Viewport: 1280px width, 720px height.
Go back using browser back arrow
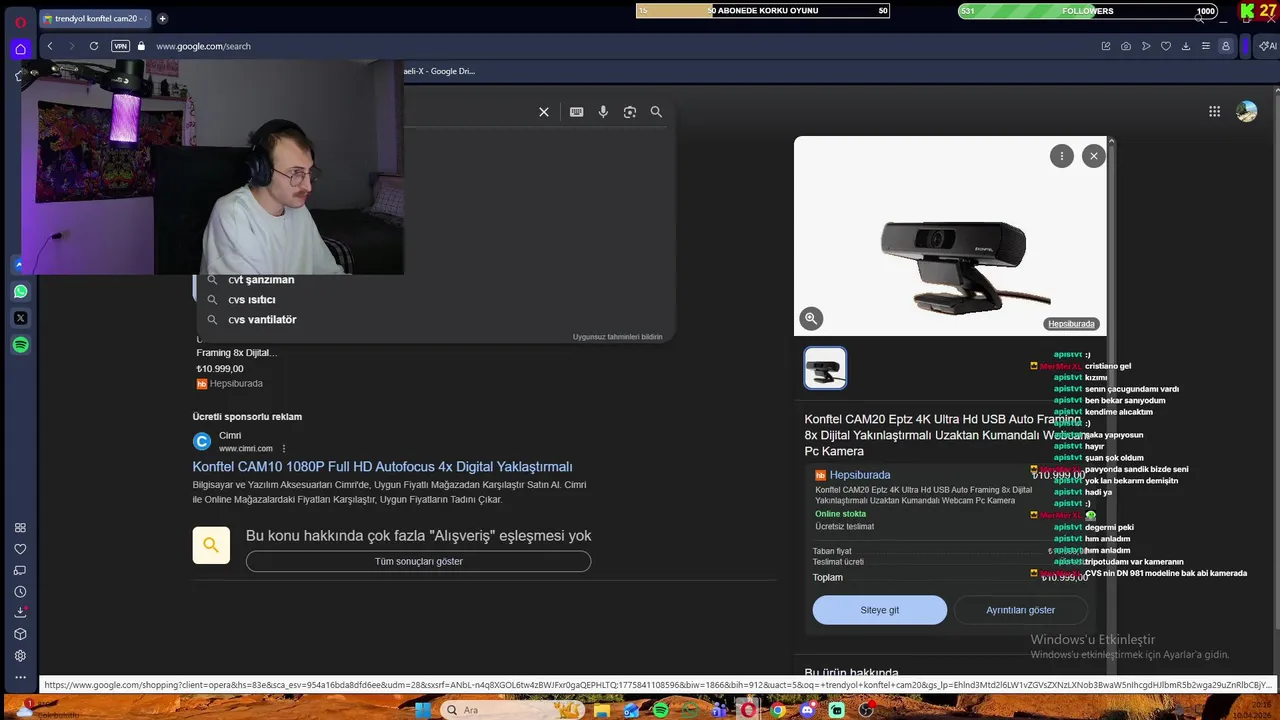click(50, 46)
